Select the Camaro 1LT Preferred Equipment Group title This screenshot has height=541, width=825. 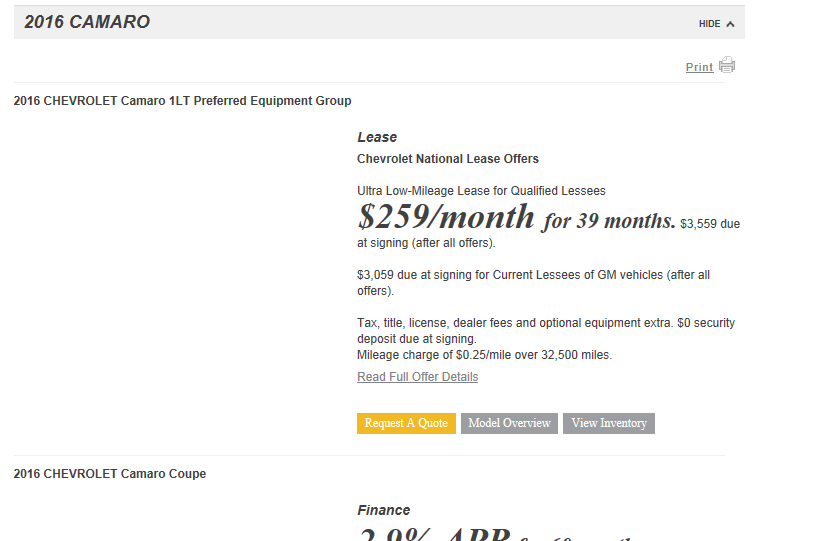(x=182, y=101)
